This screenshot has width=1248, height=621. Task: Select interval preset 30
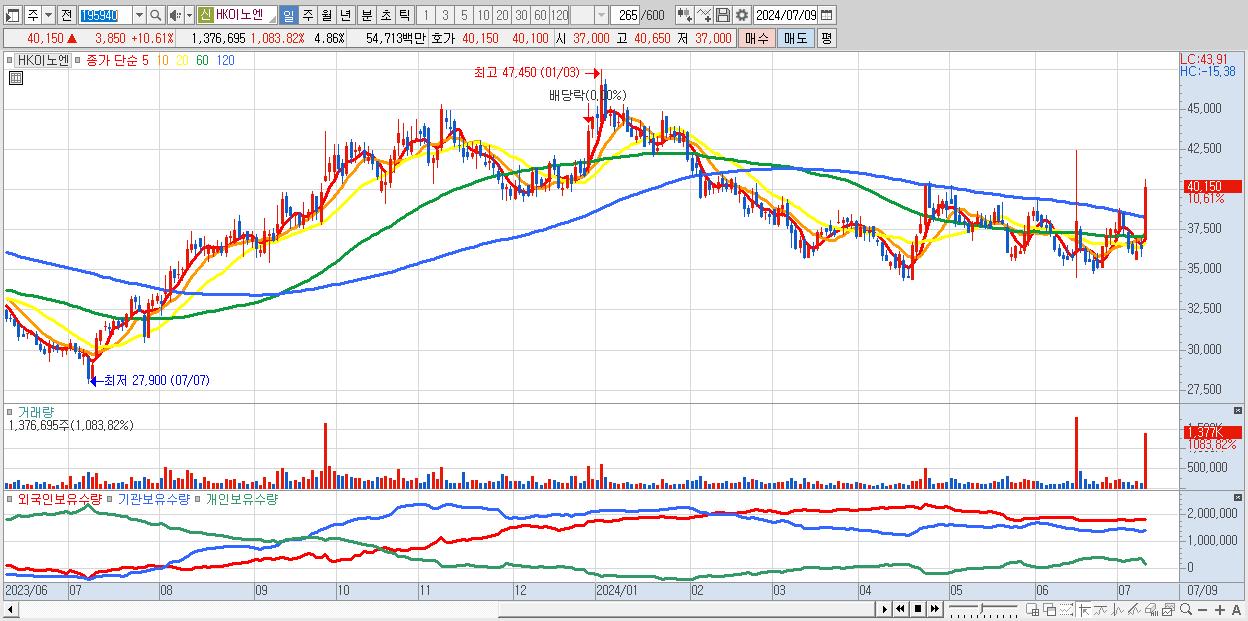521,15
